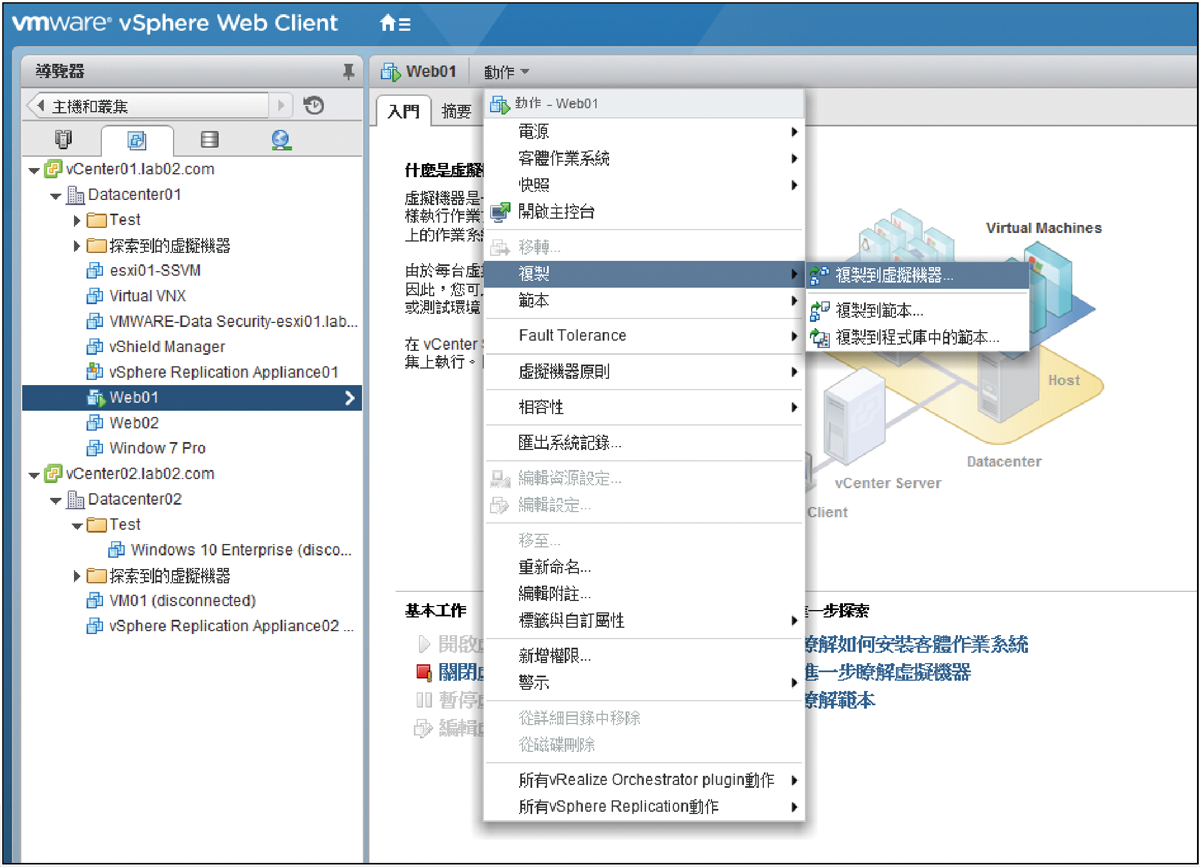
Task: Choose 編輯附註 from the menu
Action: [644, 594]
